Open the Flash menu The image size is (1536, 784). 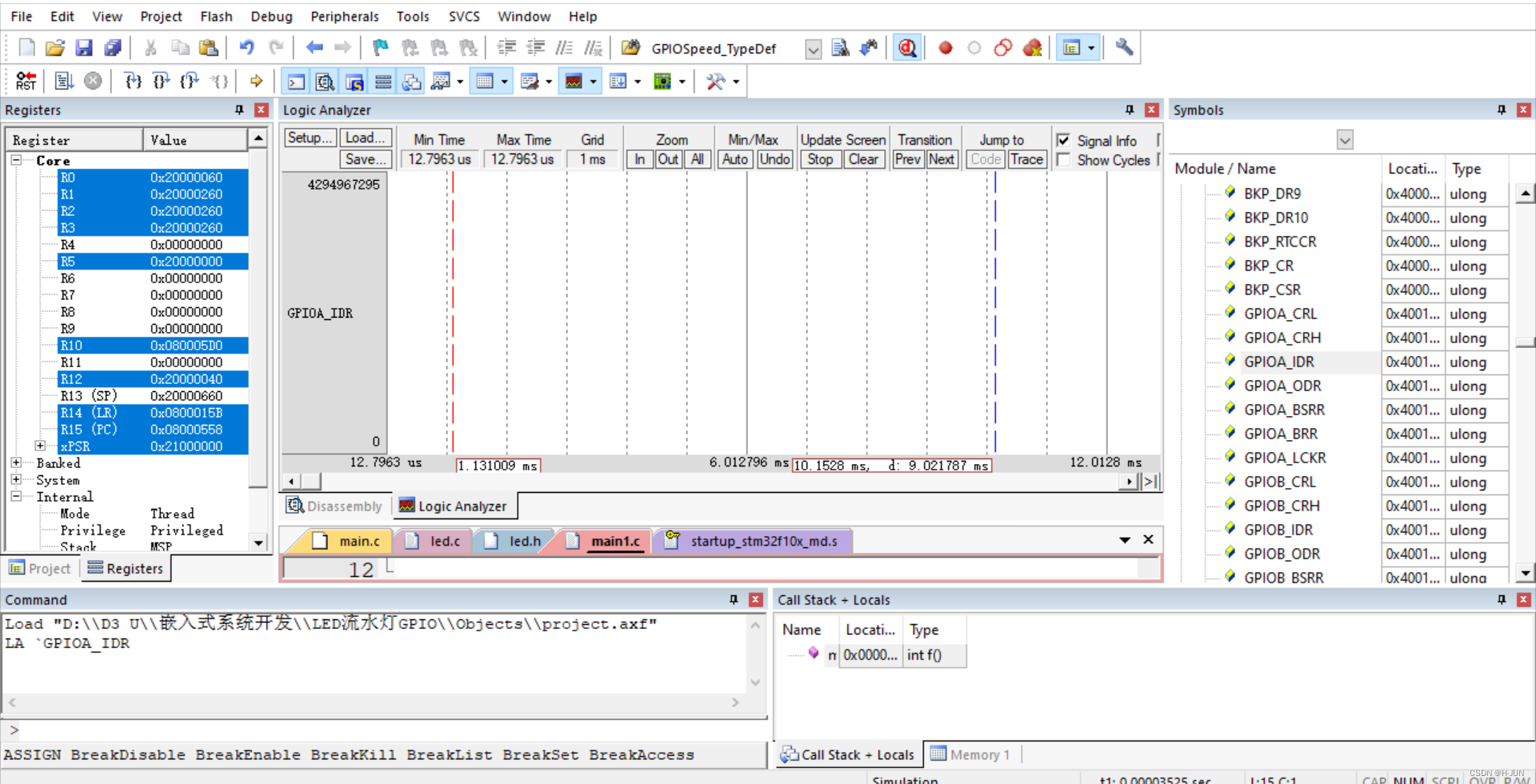pyautogui.click(x=216, y=16)
